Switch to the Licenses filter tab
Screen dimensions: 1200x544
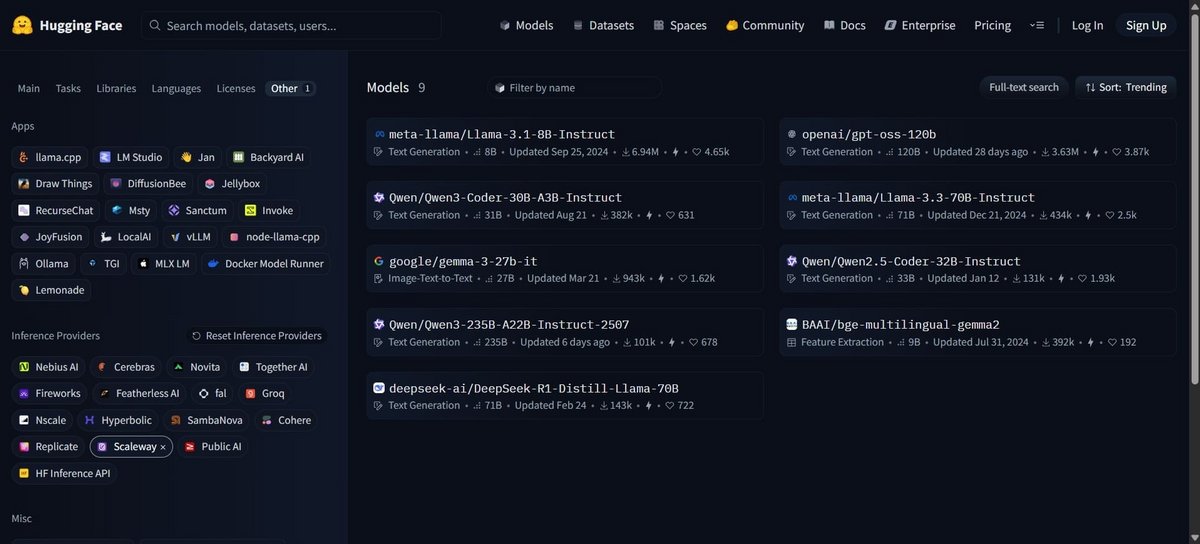coord(236,88)
